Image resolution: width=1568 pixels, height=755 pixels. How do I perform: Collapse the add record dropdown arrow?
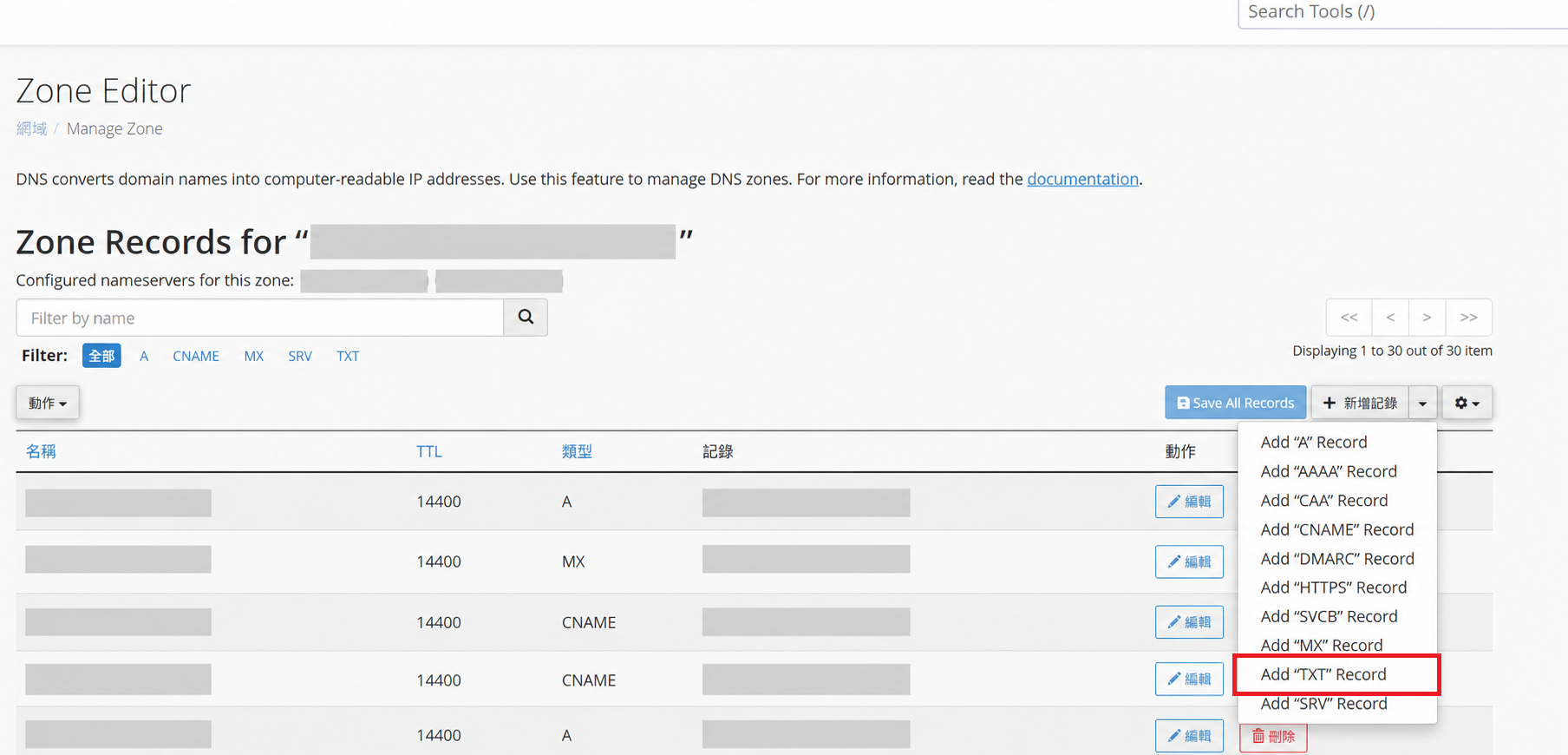(1423, 403)
